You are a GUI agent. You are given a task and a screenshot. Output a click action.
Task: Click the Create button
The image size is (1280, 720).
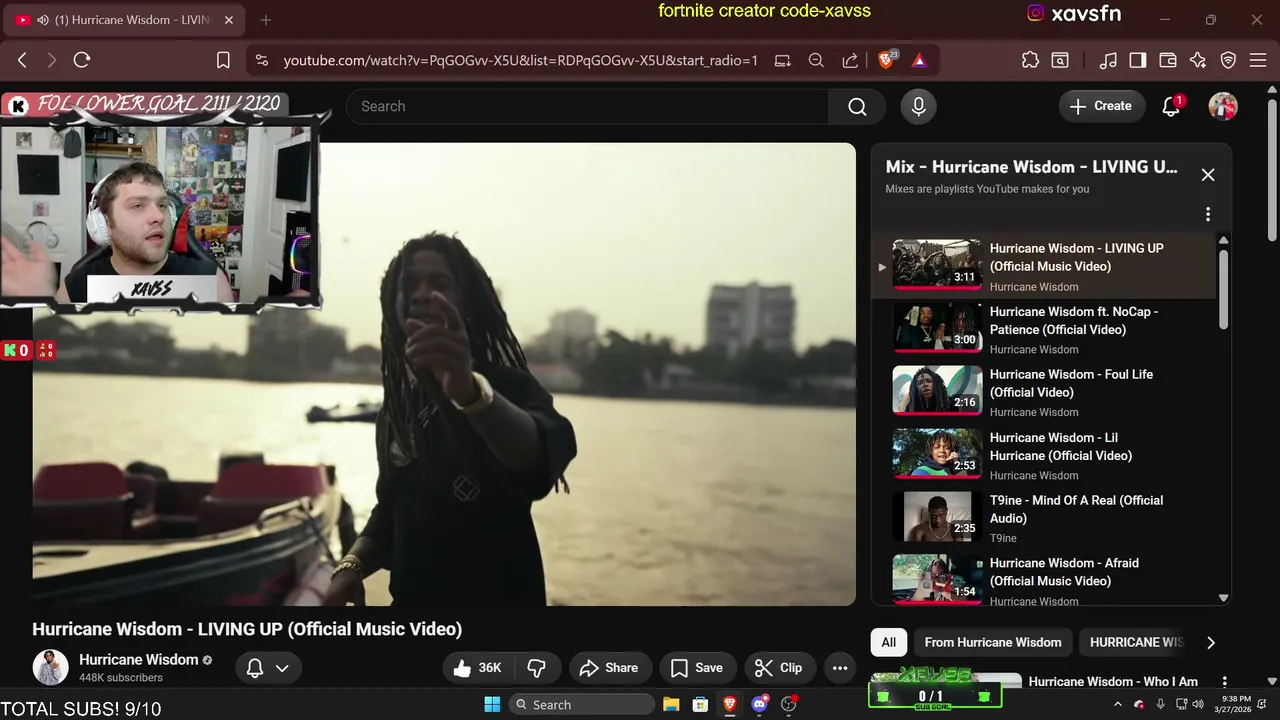(x=1101, y=106)
